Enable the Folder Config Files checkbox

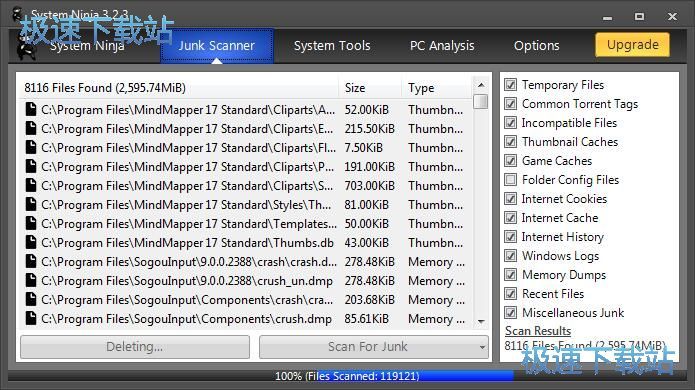pos(511,179)
